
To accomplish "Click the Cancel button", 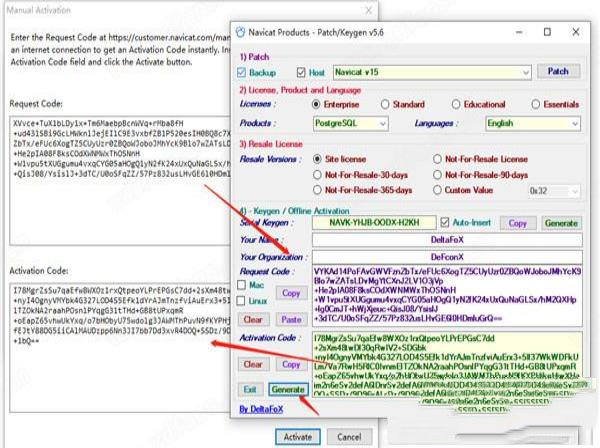I will click(349, 437).
